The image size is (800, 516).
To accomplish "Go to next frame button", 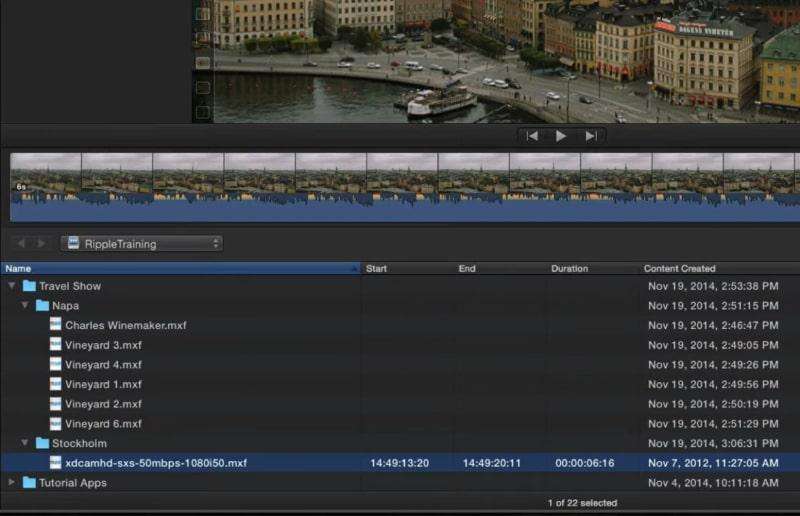I will click(x=591, y=136).
